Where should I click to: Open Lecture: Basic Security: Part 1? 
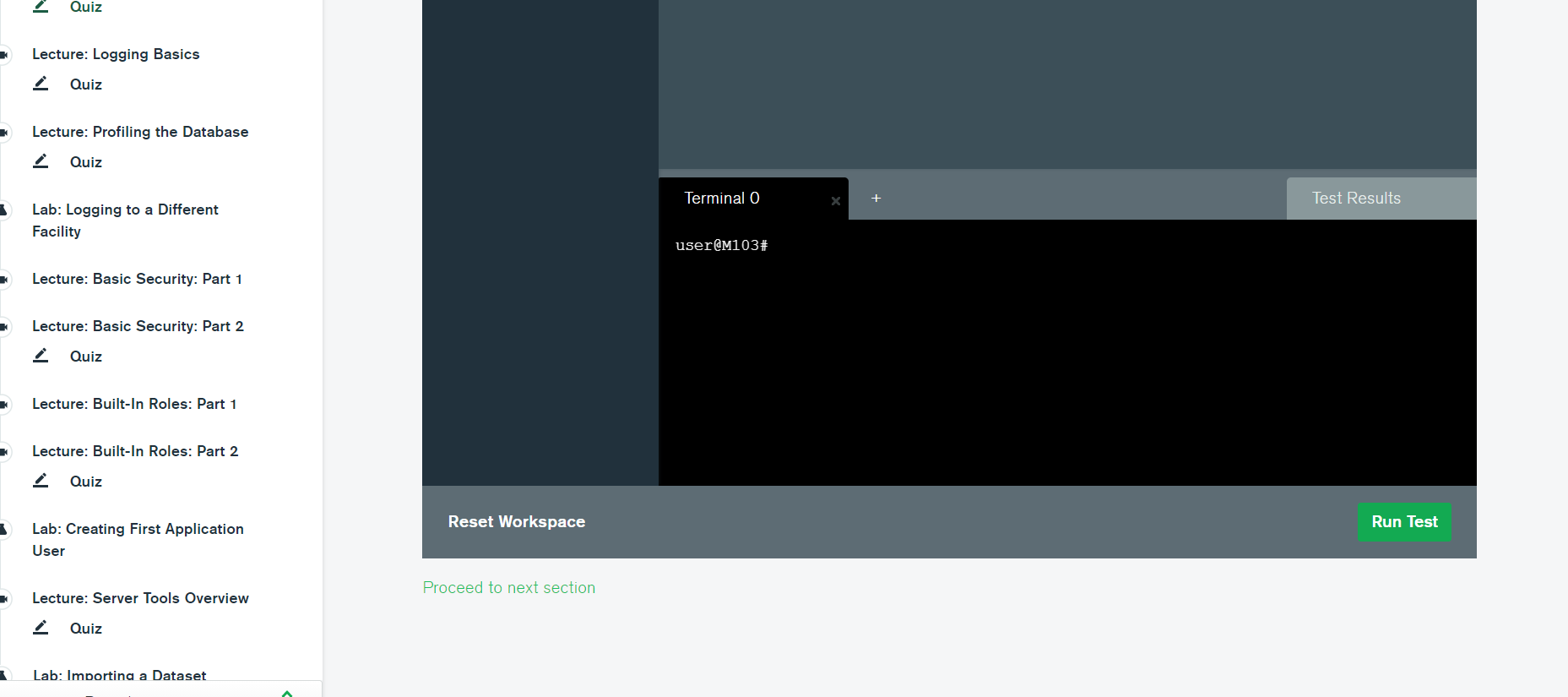137,279
